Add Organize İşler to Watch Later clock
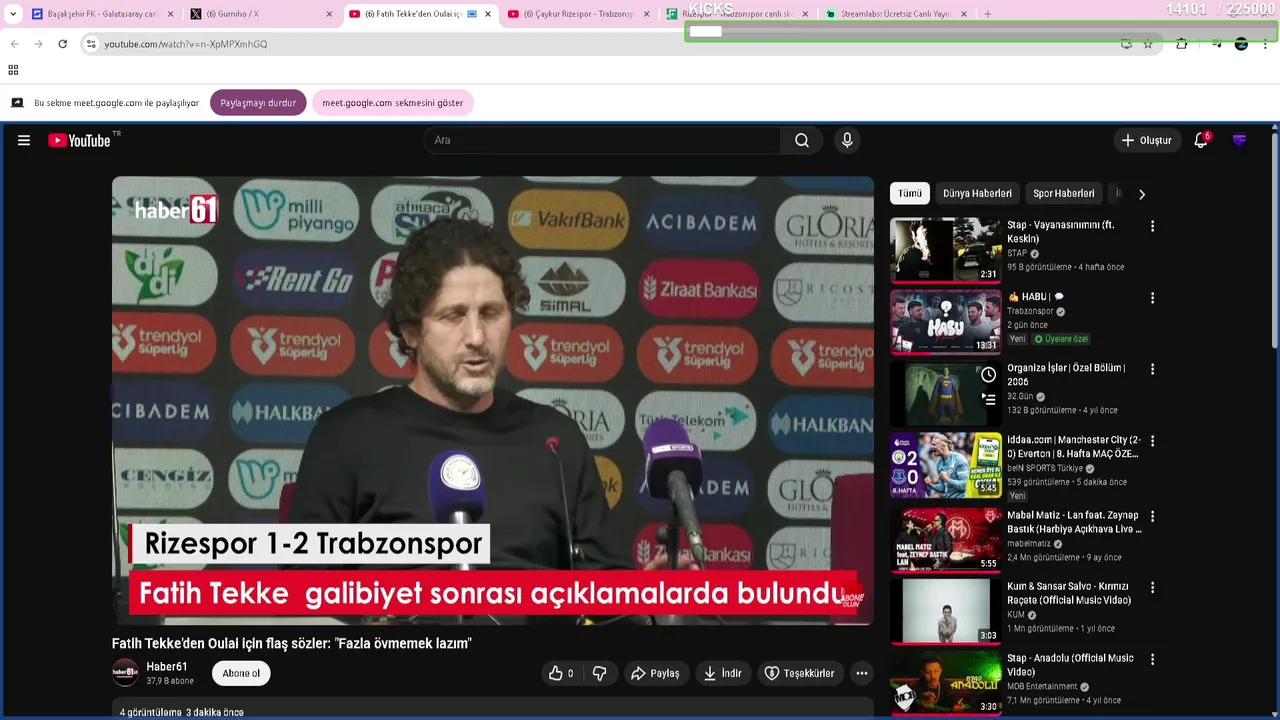The image size is (1280, 720). pos(988,375)
